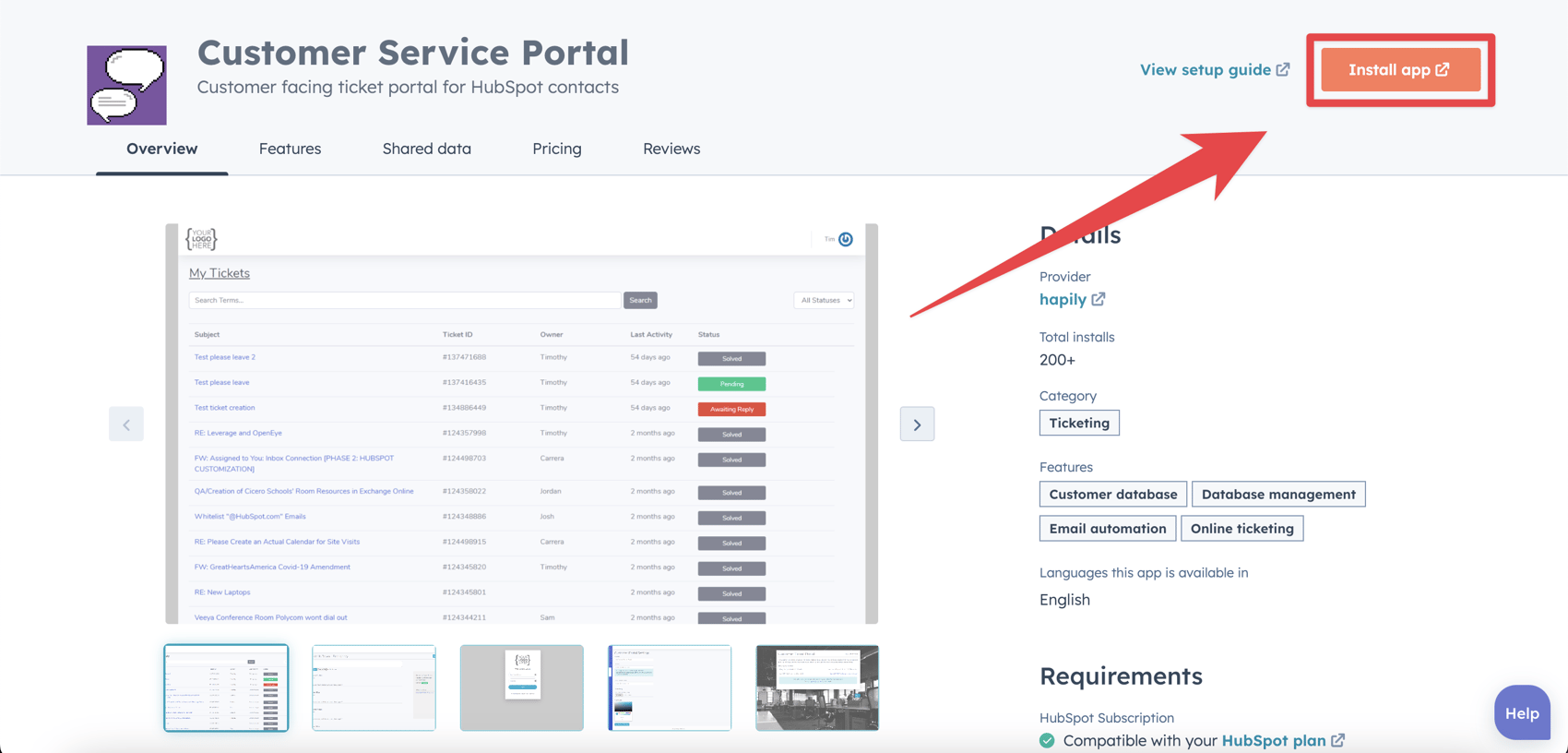Click the external icon on View setup guide

[x=1283, y=70]
